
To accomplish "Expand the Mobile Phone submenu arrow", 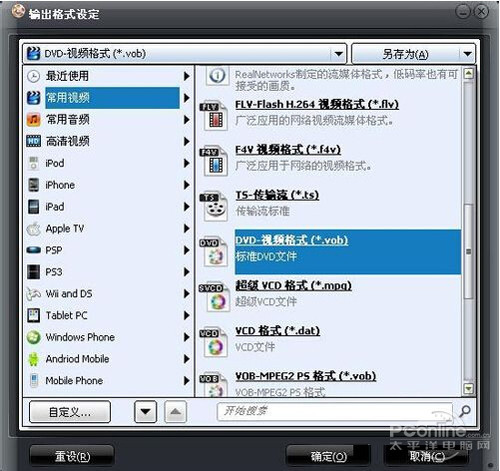I will pyautogui.click(x=187, y=381).
